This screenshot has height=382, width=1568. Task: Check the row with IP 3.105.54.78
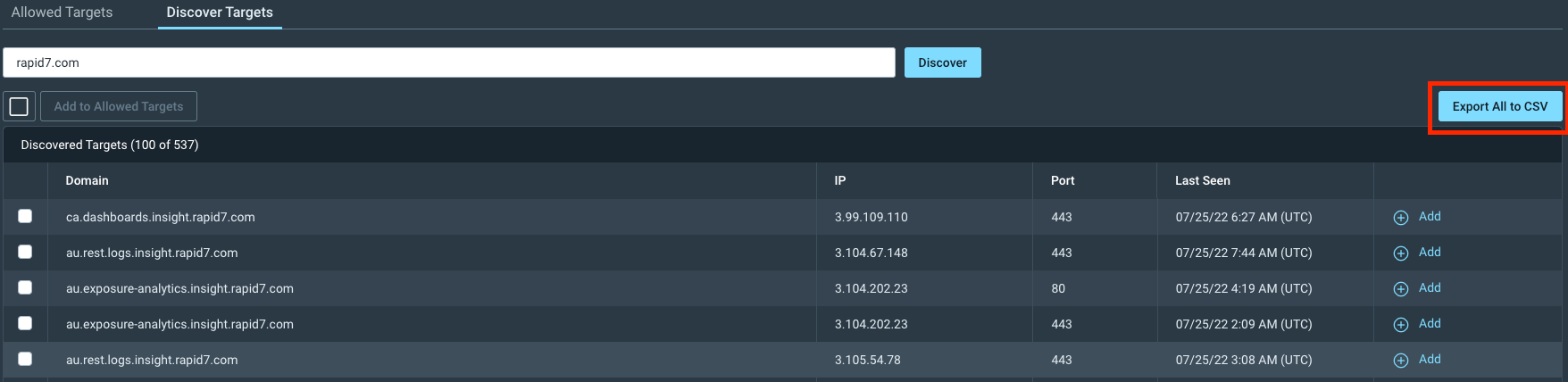click(25, 359)
